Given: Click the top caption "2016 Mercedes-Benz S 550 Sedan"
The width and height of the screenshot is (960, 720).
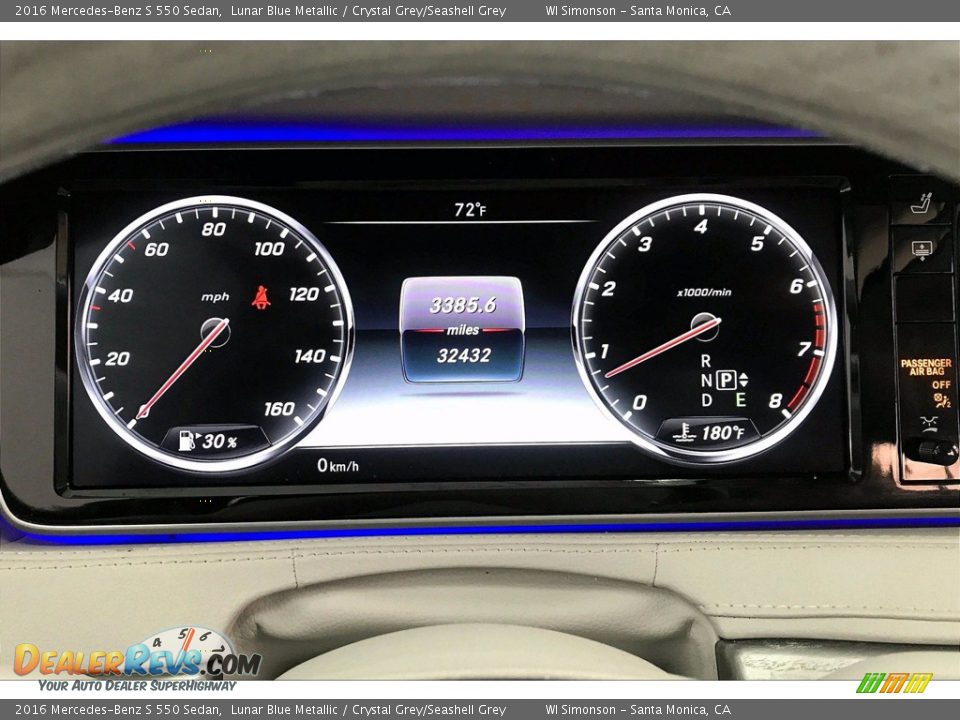Looking at the screenshot, I should [x=118, y=10].
